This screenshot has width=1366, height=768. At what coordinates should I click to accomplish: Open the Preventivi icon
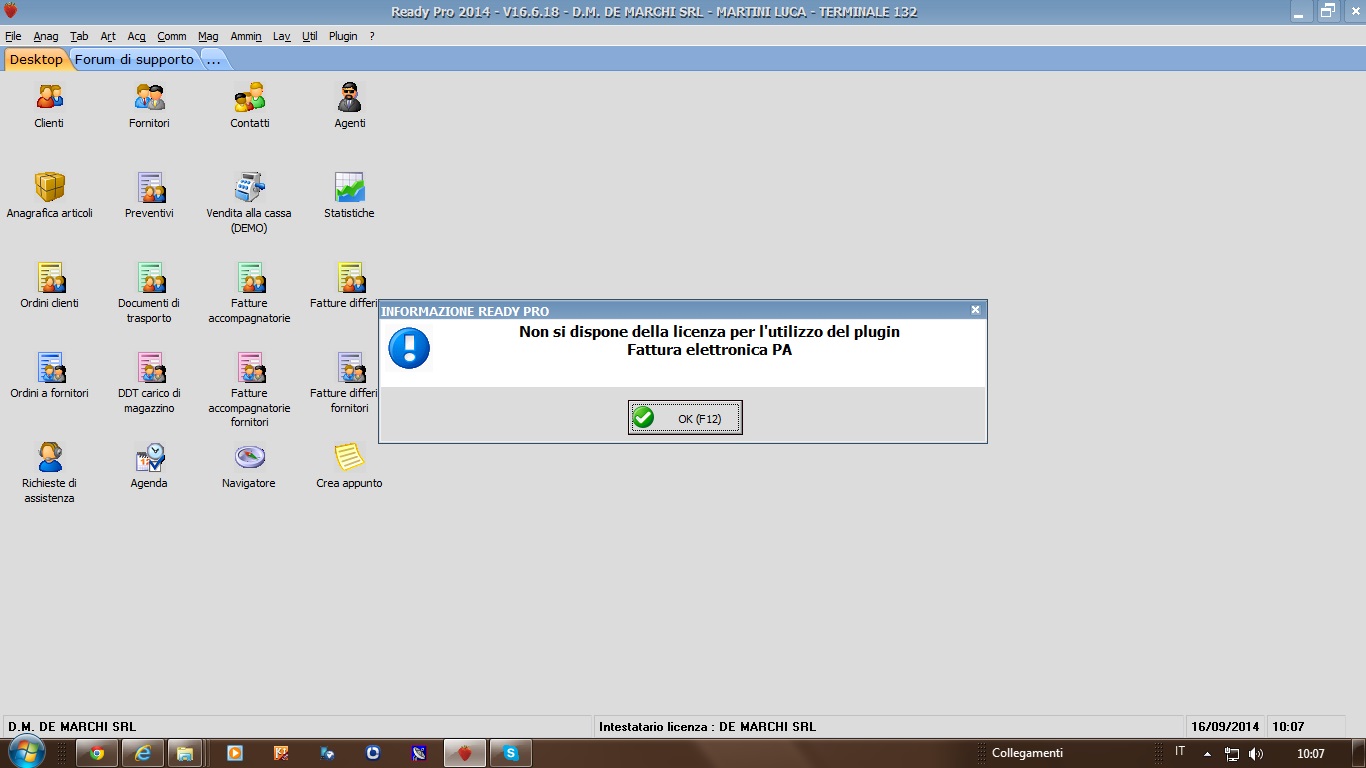pyautogui.click(x=150, y=187)
